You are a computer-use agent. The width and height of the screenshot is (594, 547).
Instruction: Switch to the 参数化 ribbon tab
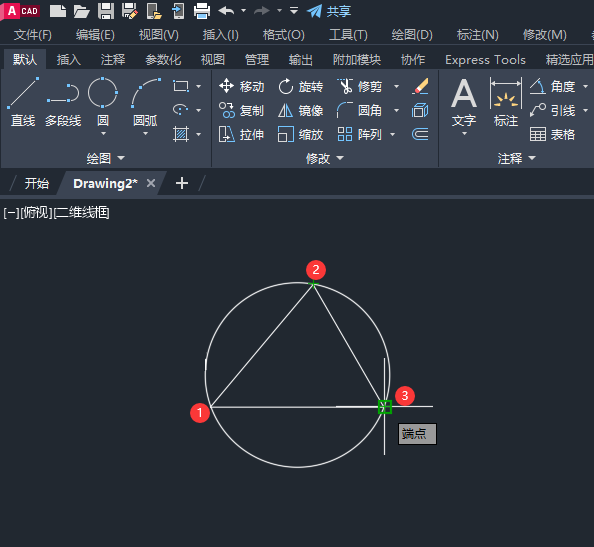163,59
